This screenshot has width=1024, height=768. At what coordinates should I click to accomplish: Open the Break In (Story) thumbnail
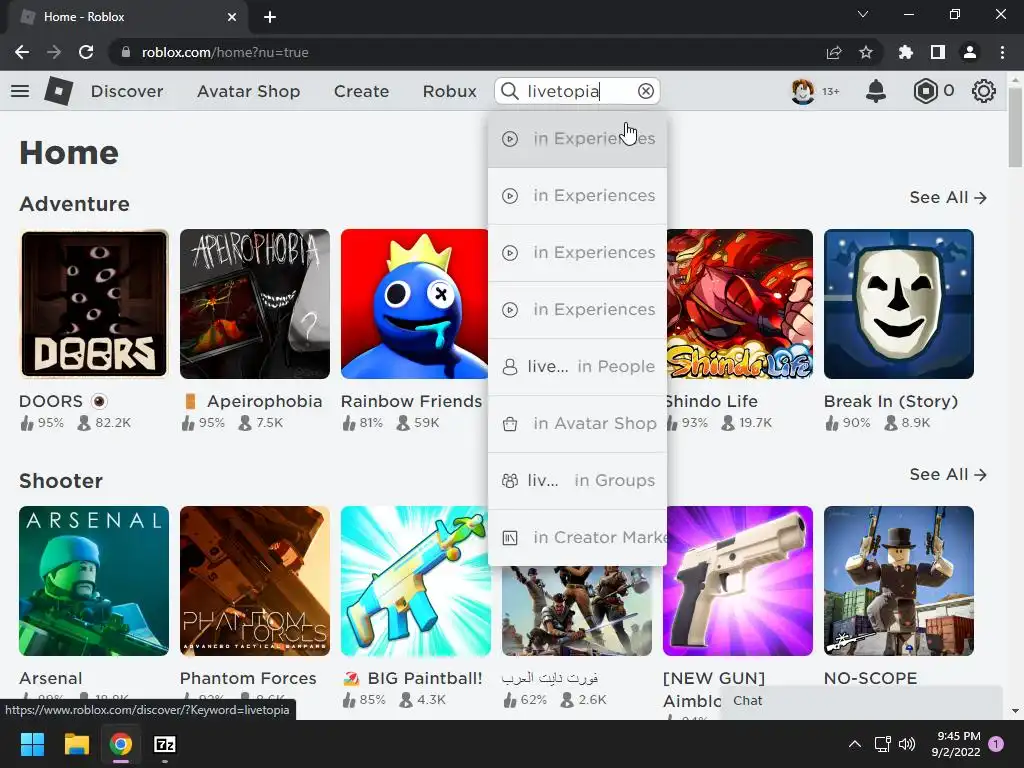click(899, 304)
